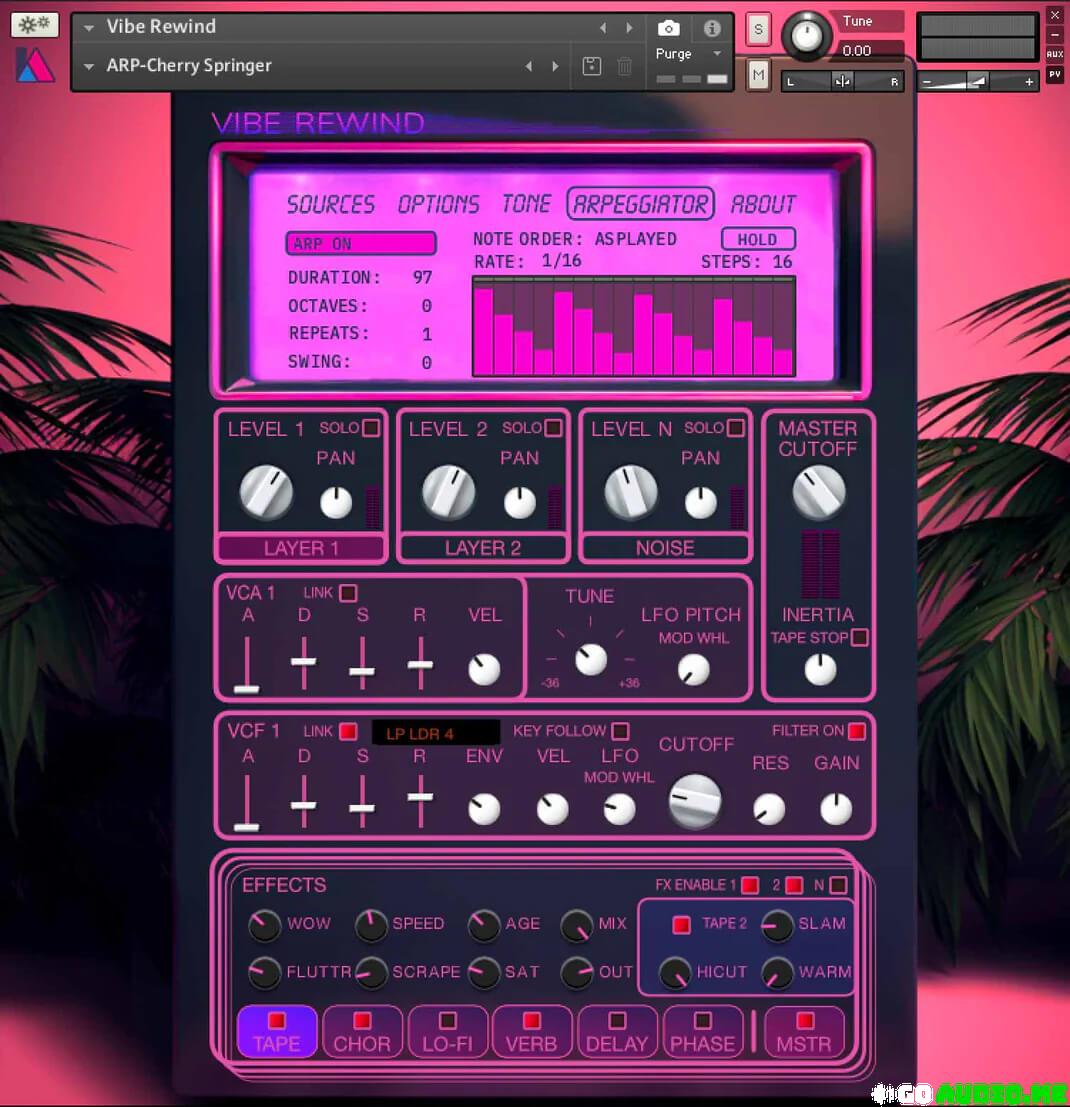Toggle the TAPE 2 checkbox
The width and height of the screenshot is (1070, 1107).
(x=681, y=924)
